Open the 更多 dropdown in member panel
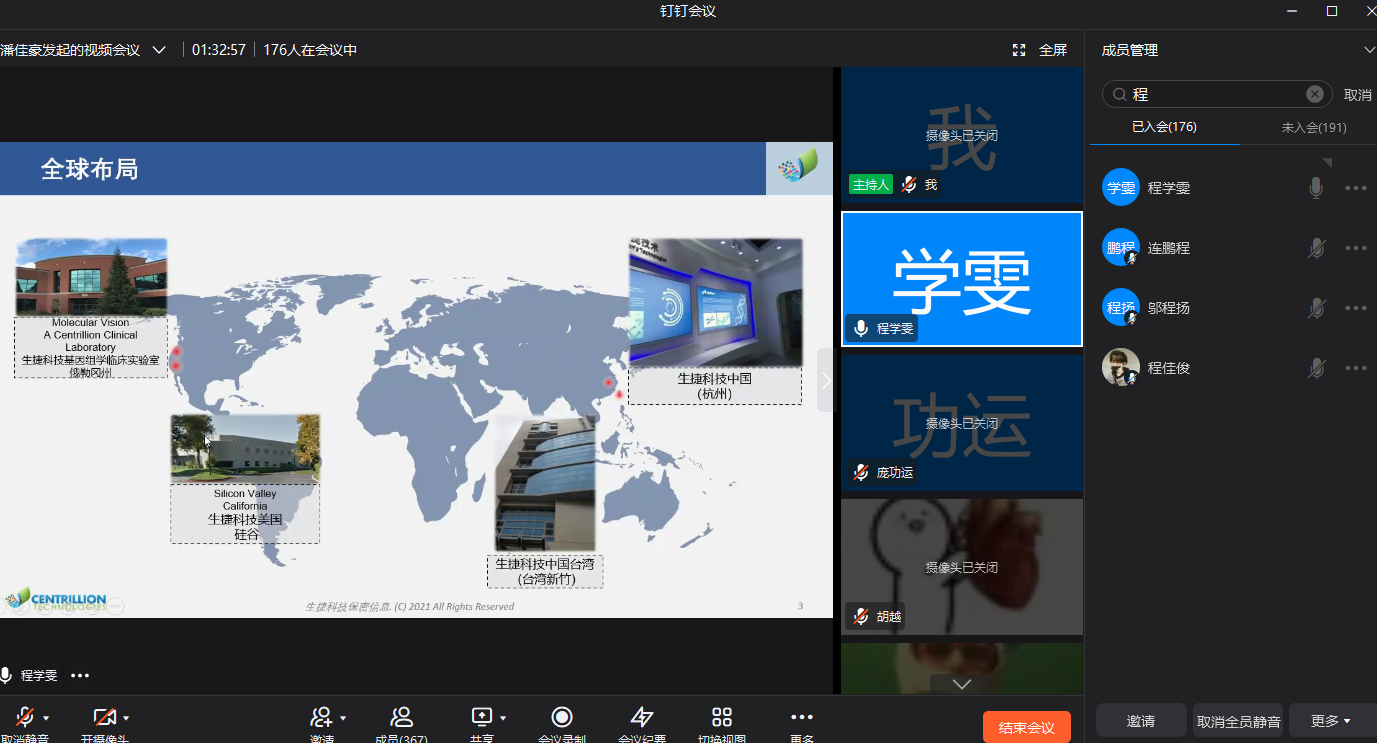Viewport: 1377px width, 743px height. coord(1330,720)
